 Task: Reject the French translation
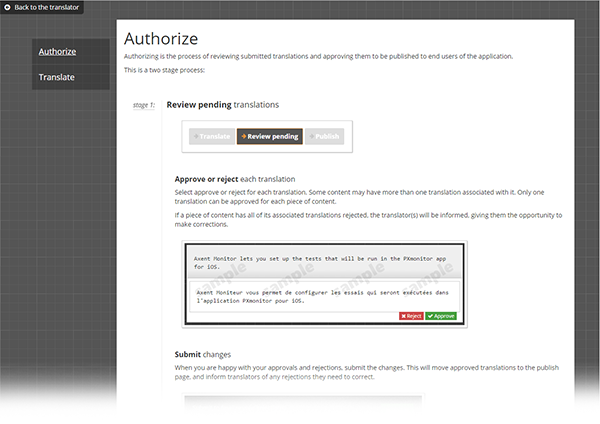coord(411,316)
